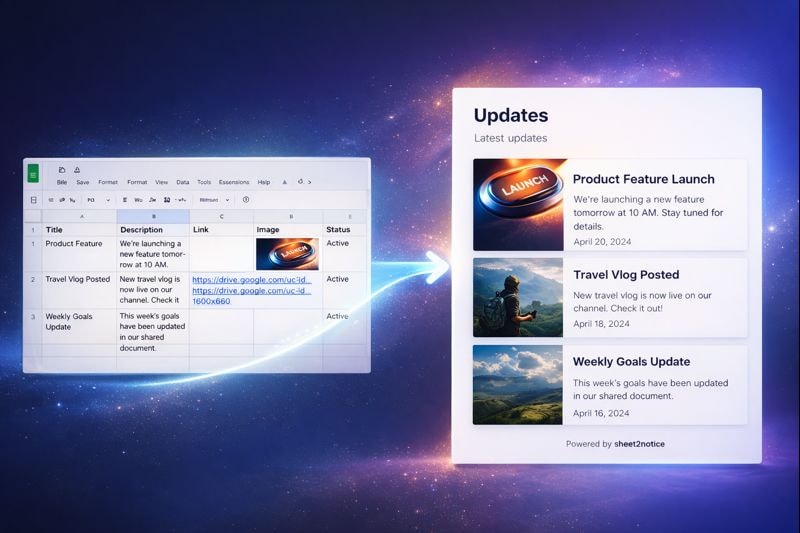Select the 'Status' header cell
The width and height of the screenshot is (800, 533).
tap(345, 230)
